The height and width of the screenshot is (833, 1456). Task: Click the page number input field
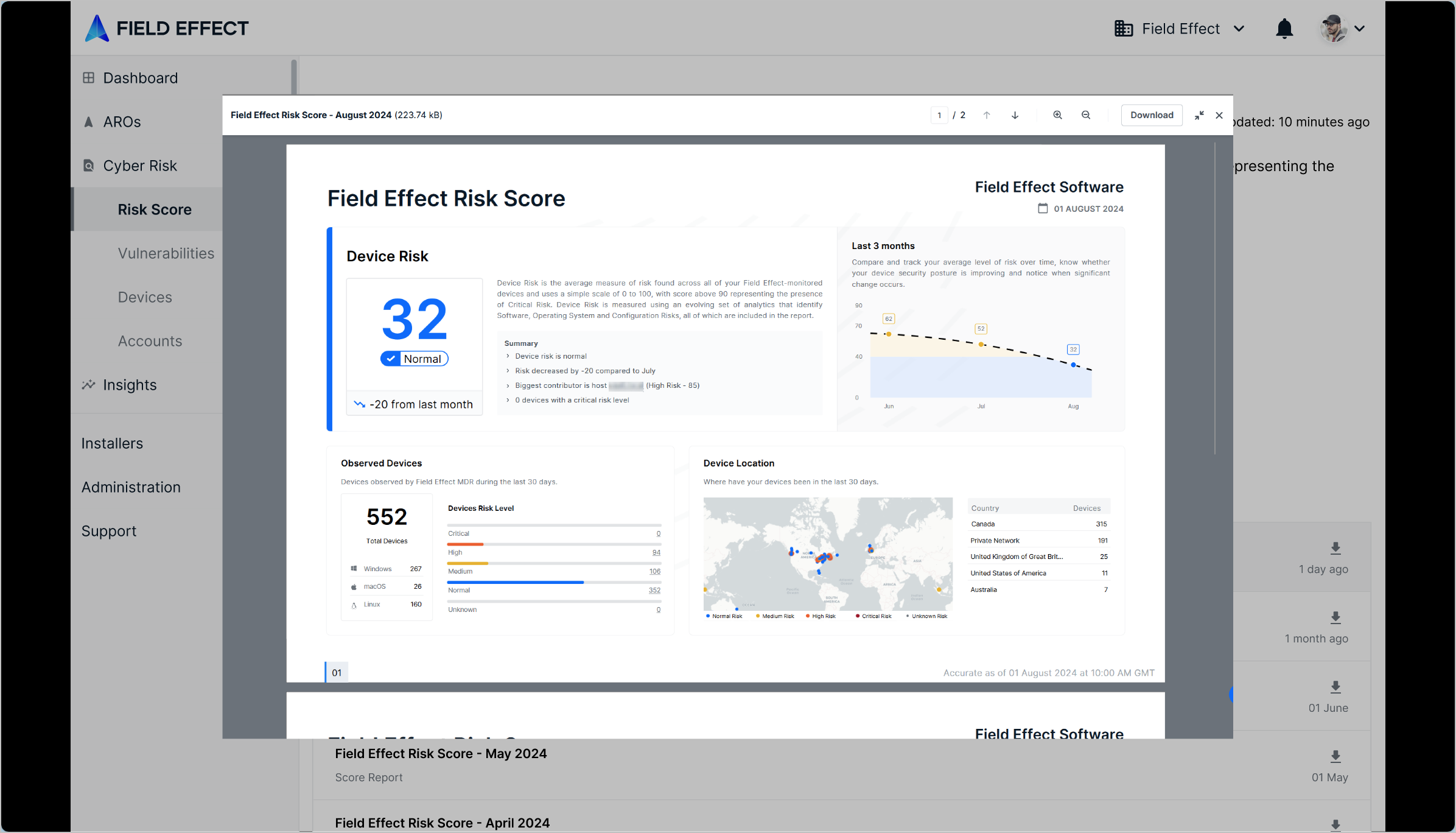click(939, 115)
